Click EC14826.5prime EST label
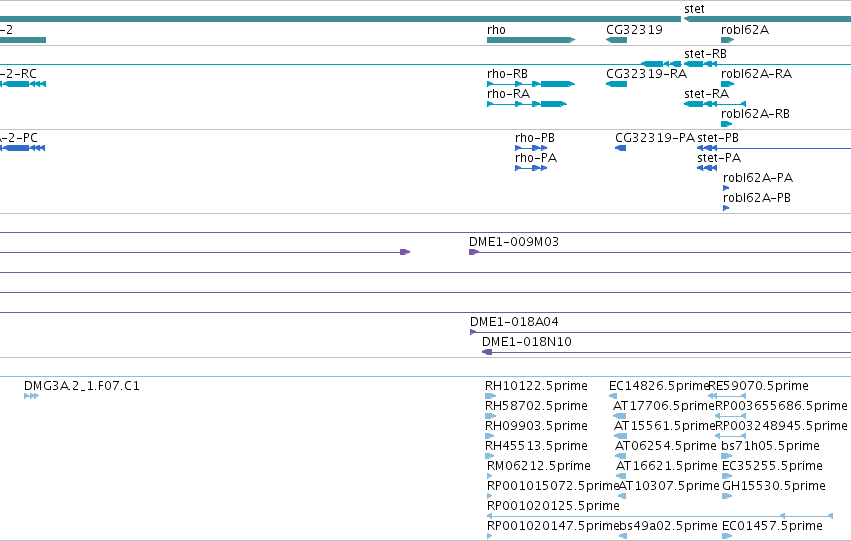Image resolution: width=851 pixels, height=541 pixels. coord(659,386)
